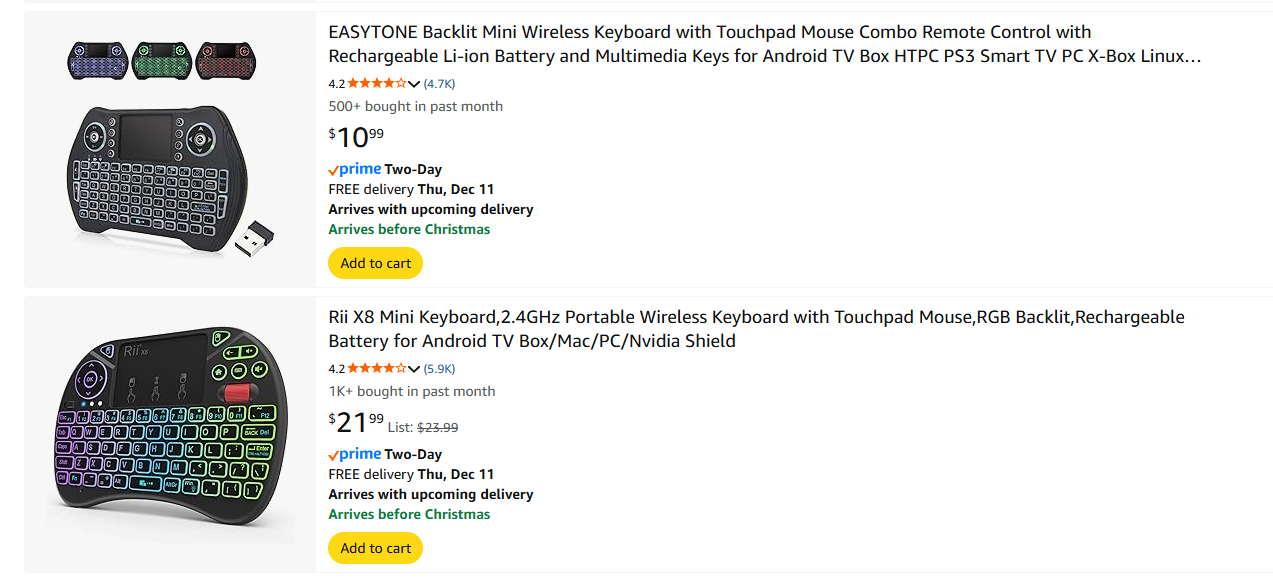Click the 4.2 rating number for EASYTONE
The height and width of the screenshot is (581, 1273).
(x=336, y=84)
